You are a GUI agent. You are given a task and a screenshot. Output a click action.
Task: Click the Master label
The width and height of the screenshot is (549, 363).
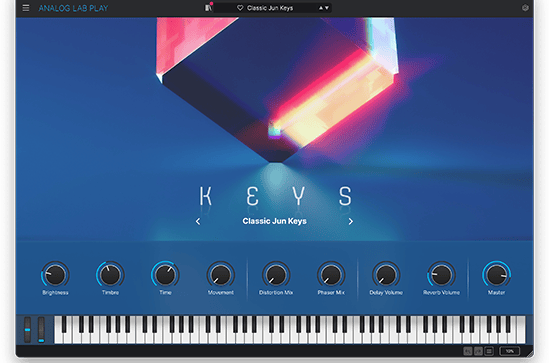[x=496, y=293]
